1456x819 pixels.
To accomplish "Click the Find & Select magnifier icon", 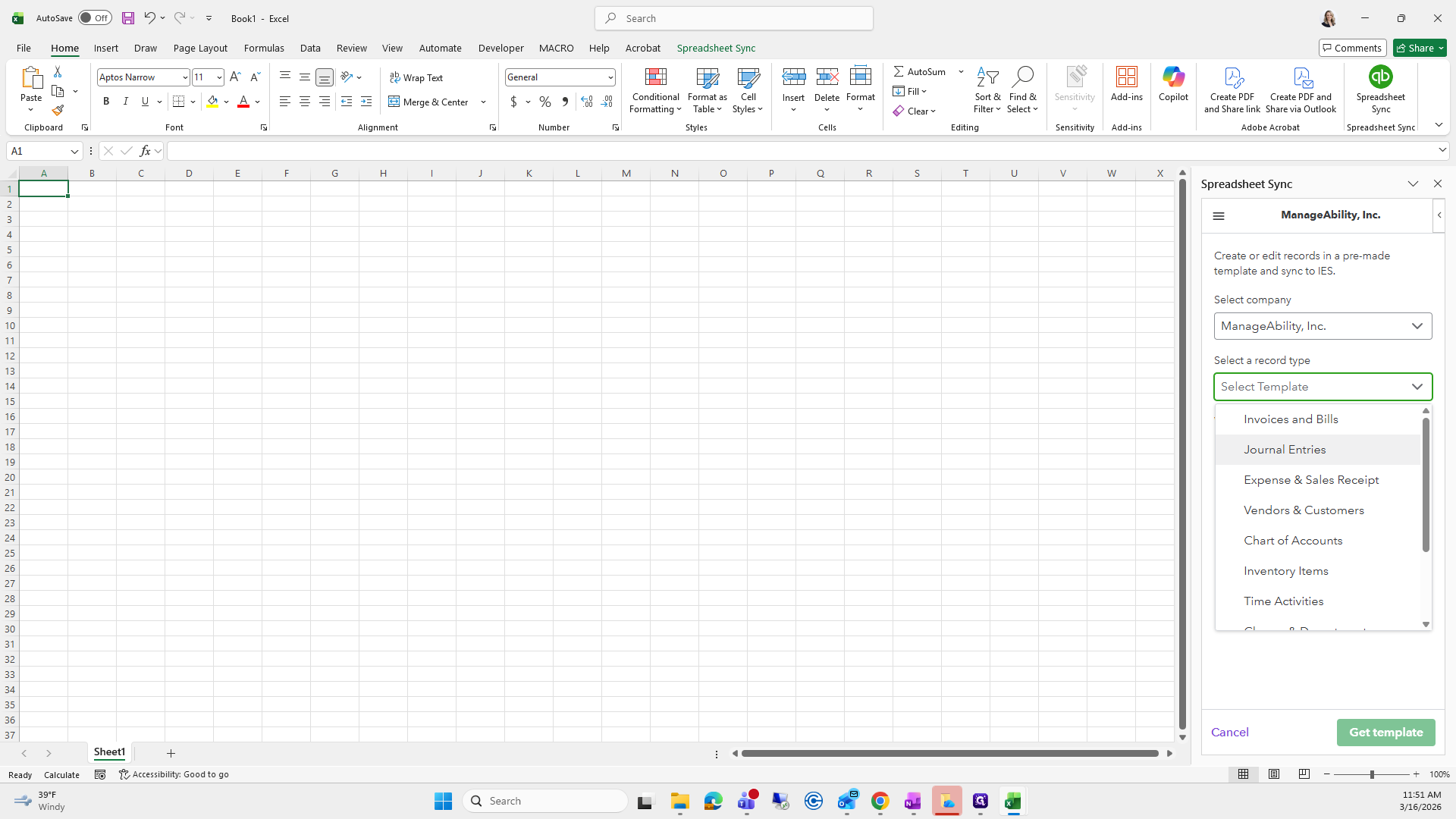I will click(1022, 77).
